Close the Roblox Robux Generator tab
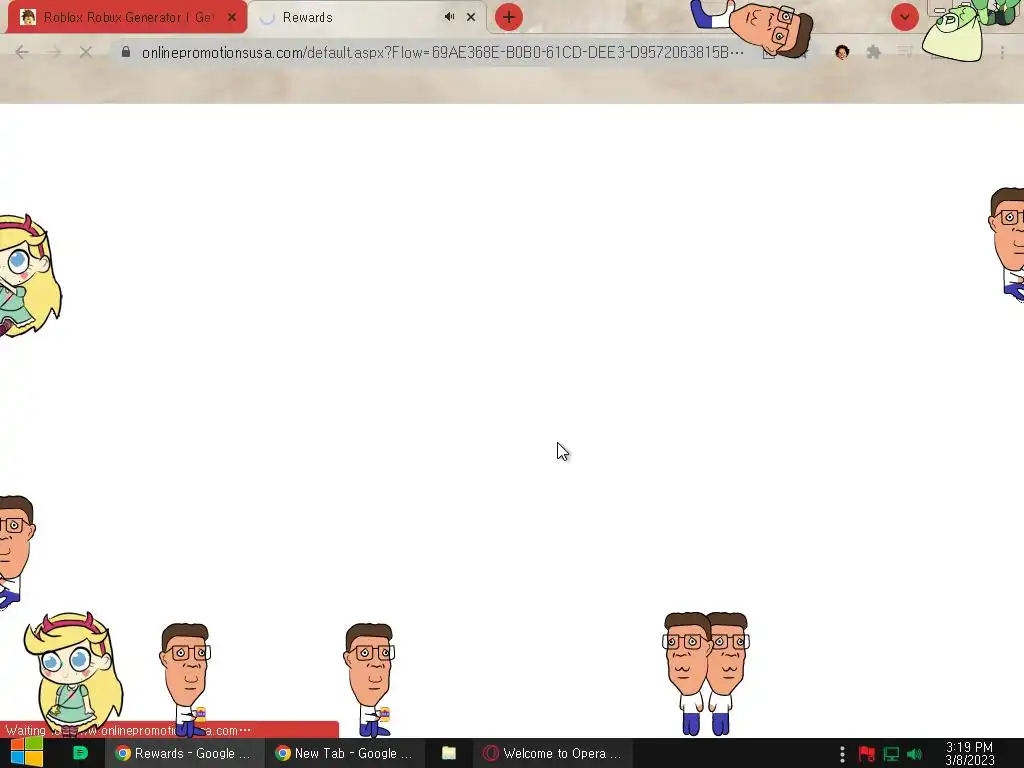 [232, 17]
